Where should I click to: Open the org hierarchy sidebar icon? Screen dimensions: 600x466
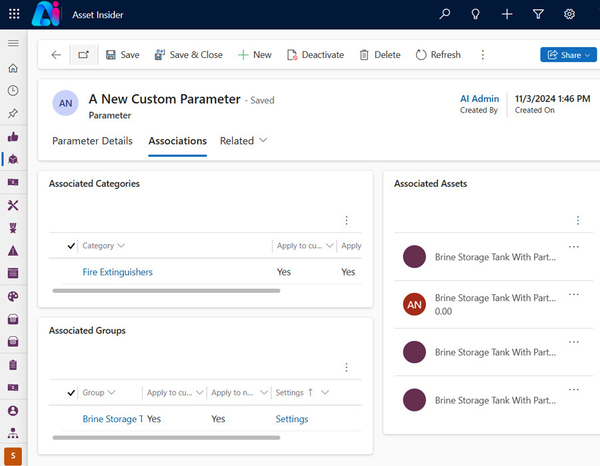13,433
